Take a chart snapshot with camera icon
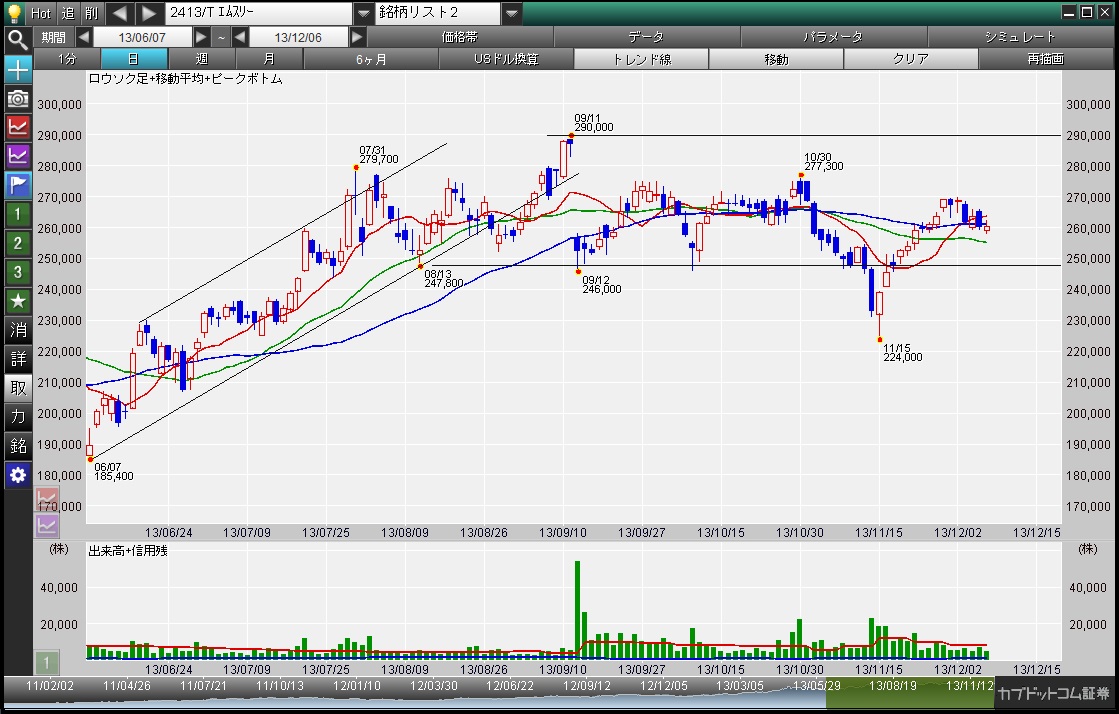Screen dimensions: 1119x714 18,98
